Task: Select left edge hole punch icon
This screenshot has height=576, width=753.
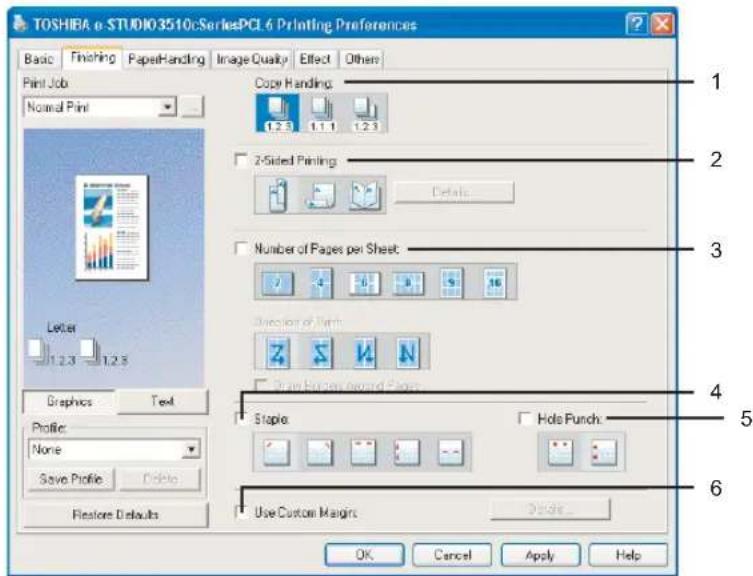Action: 604,452
